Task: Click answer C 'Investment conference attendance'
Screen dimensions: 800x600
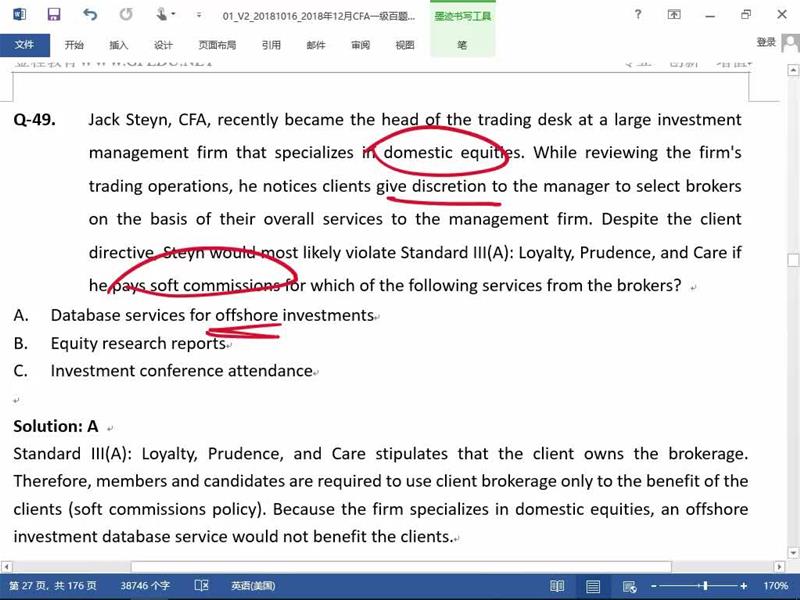Action: (181, 371)
